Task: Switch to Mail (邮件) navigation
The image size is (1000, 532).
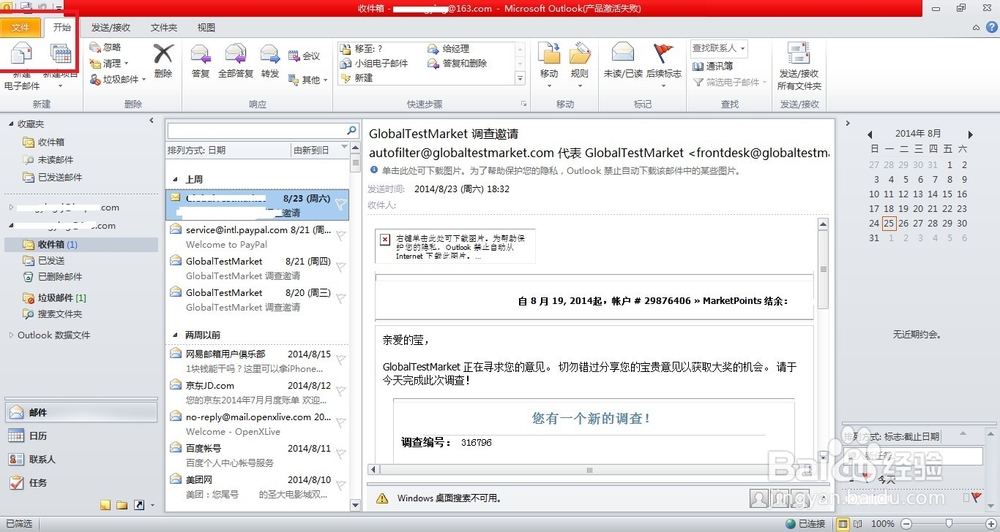Action: point(81,413)
